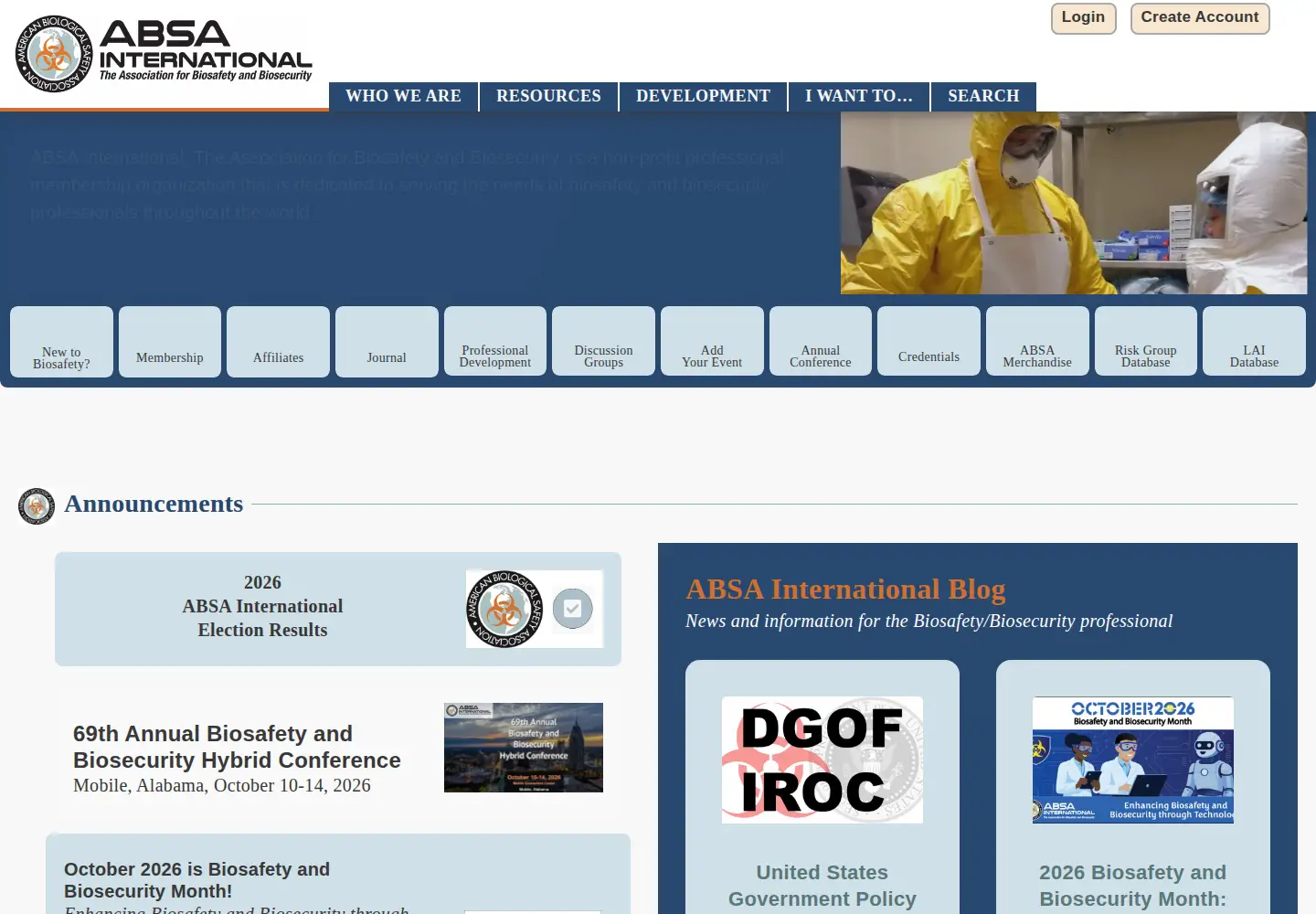The width and height of the screenshot is (1316, 914).
Task: Click the Mobile, Alabama conference banner thumbnail
Action: click(524, 748)
